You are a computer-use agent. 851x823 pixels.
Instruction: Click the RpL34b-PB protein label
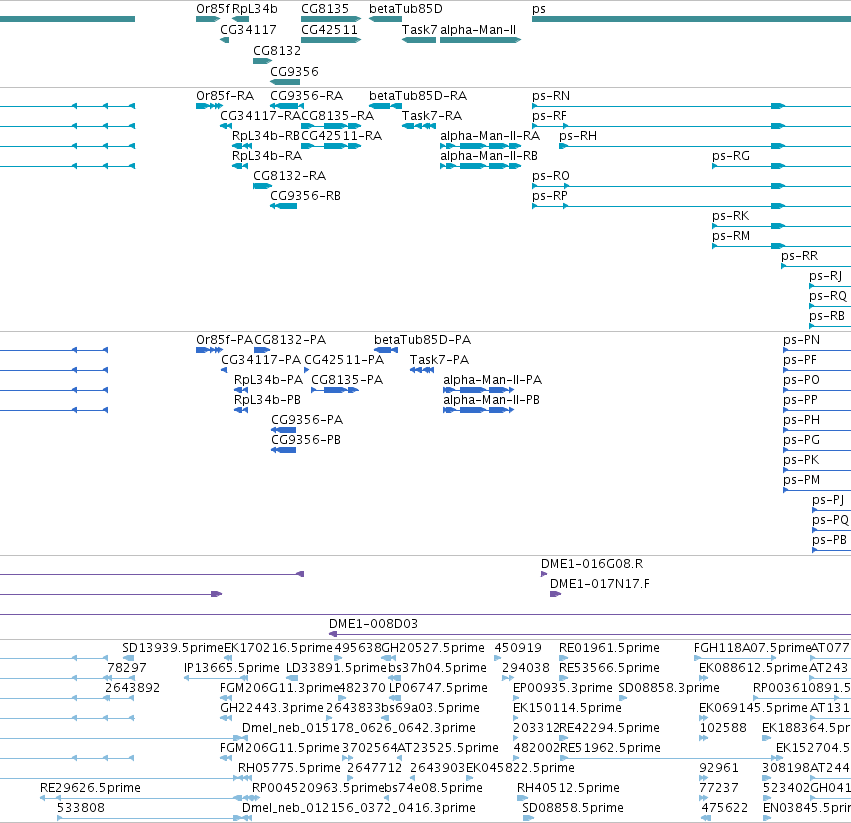pos(267,400)
